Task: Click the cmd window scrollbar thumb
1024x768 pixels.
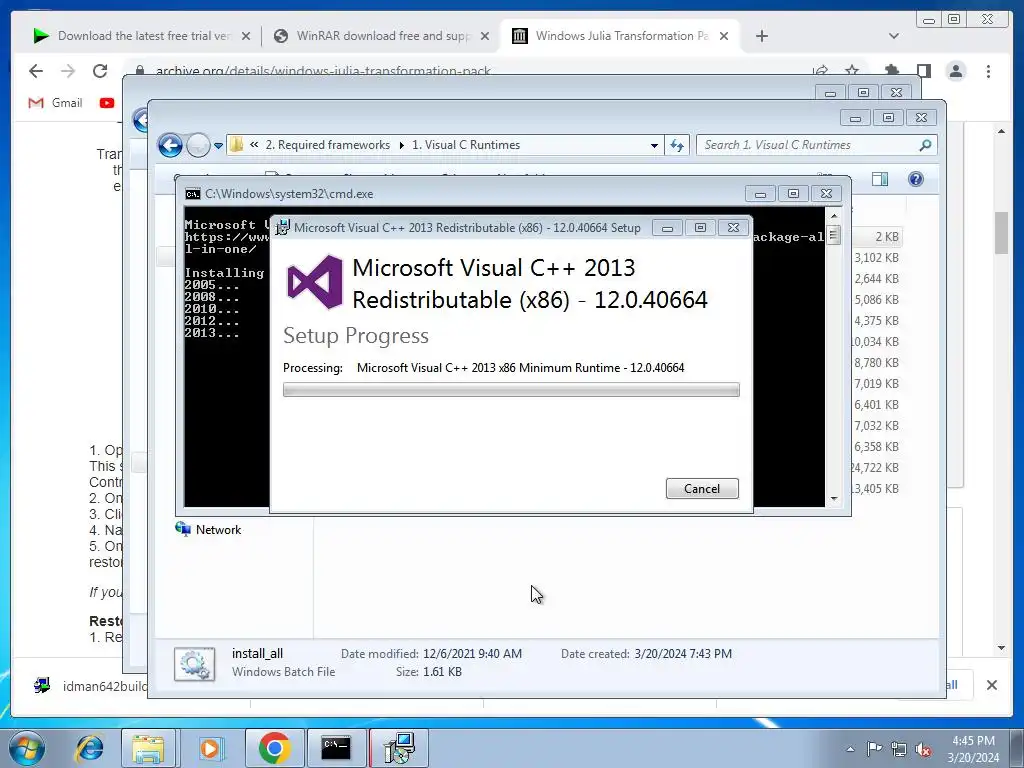Action: tap(833, 235)
